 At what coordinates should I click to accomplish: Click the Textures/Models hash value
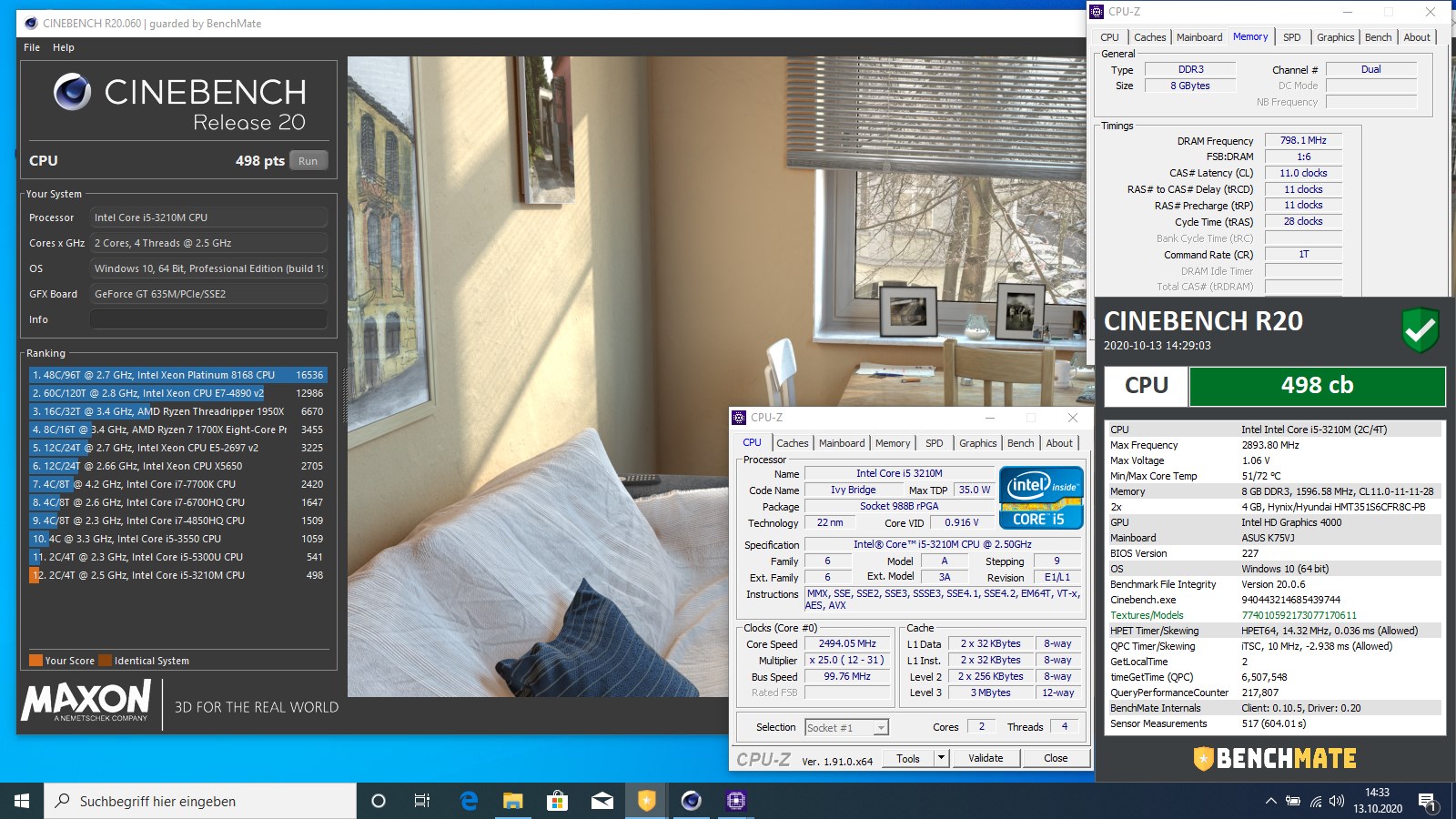1299,615
